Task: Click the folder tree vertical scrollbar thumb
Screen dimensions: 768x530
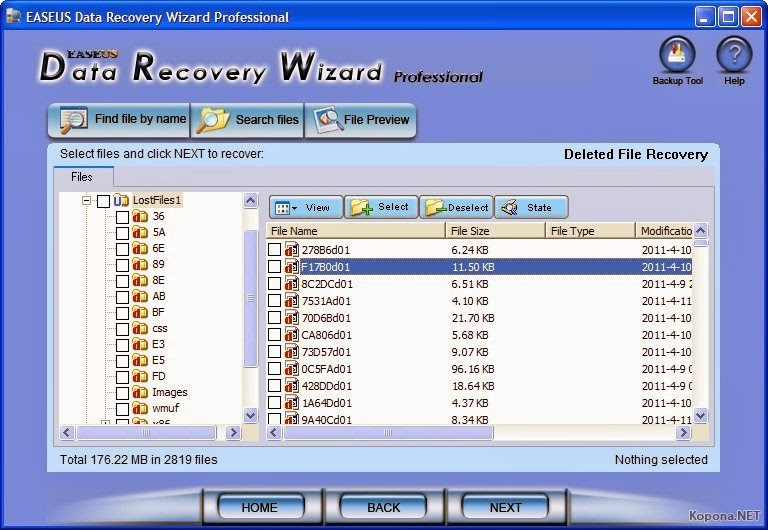Action: click(251, 298)
